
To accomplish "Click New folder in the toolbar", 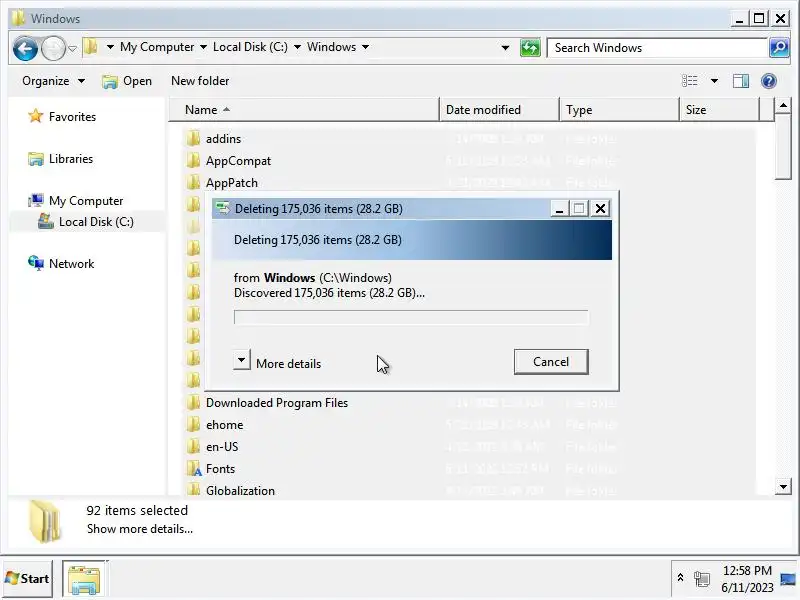I will [x=200, y=81].
